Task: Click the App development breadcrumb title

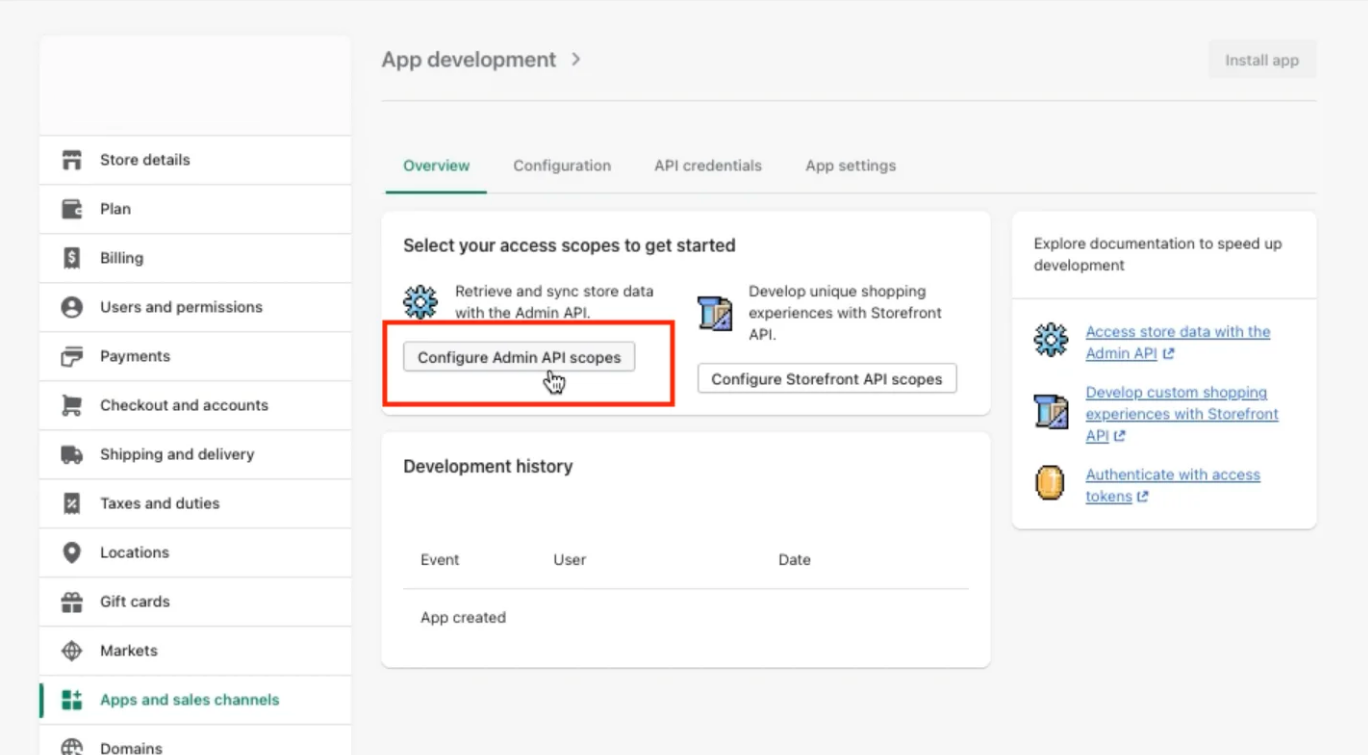Action: point(469,59)
